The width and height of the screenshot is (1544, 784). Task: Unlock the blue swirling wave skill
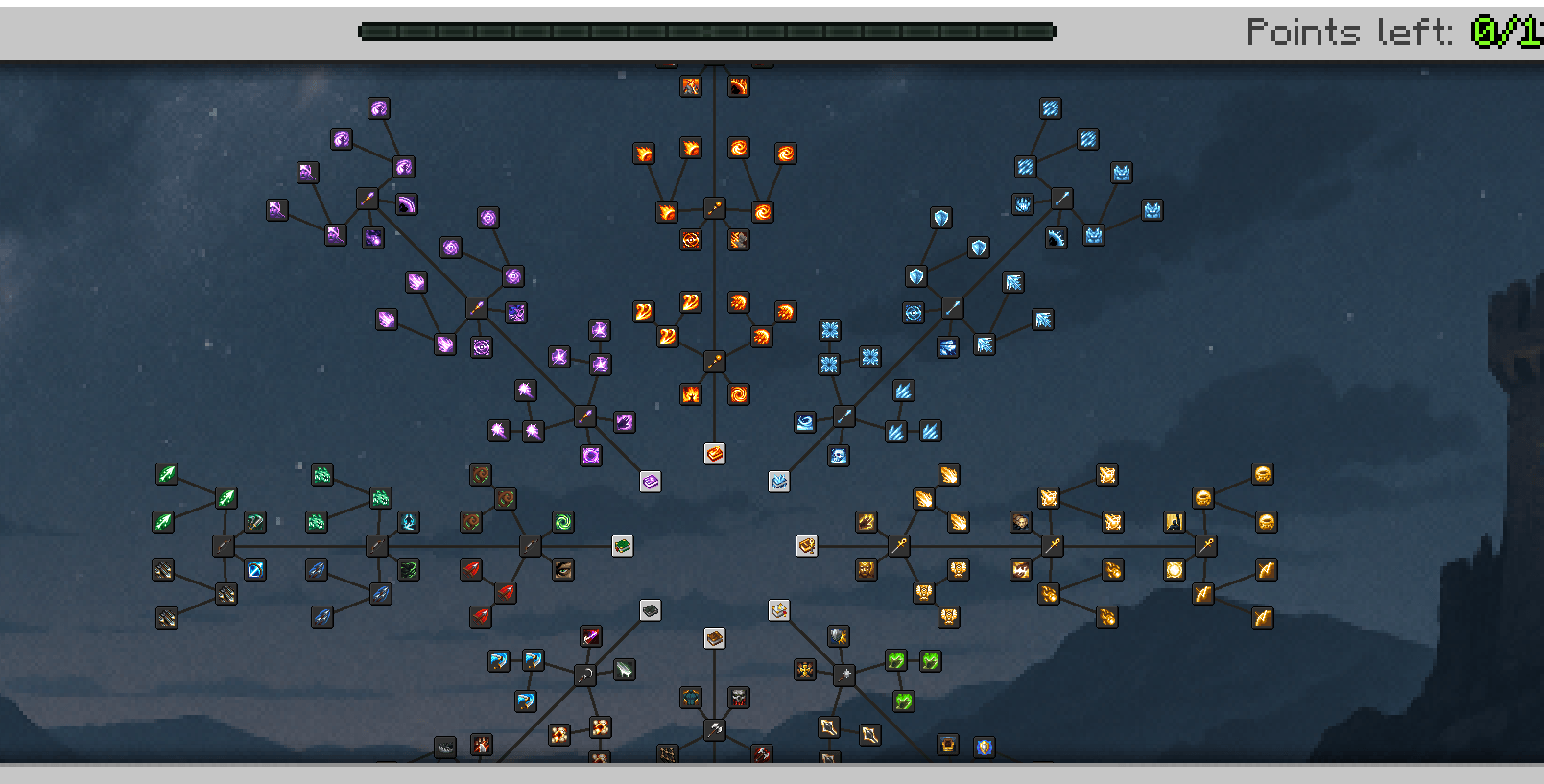(805, 422)
